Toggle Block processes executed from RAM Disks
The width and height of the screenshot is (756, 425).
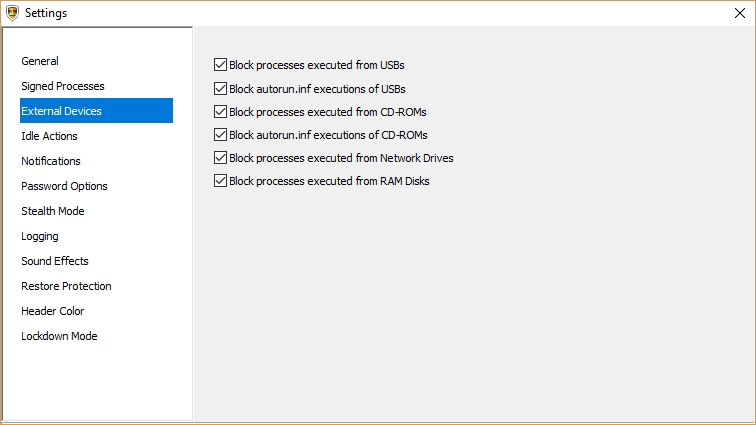(x=221, y=181)
